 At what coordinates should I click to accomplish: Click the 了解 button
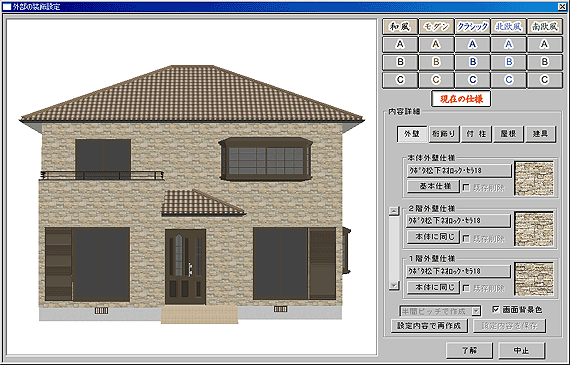469,350
